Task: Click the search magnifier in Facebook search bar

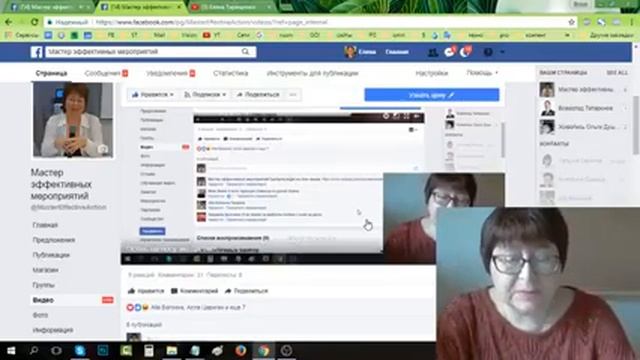Action: (x=245, y=51)
